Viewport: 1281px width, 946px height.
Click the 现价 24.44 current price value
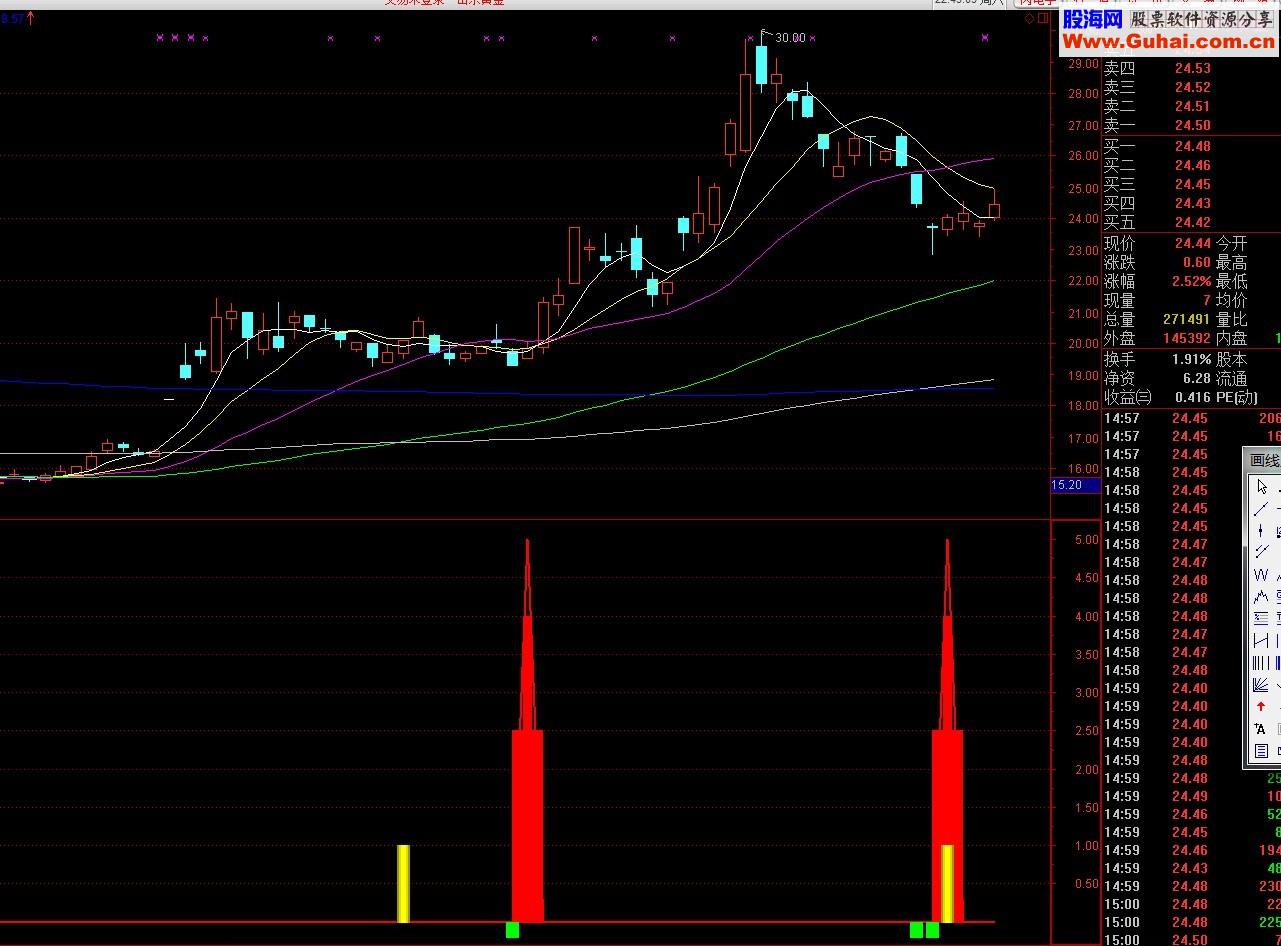tap(1192, 243)
